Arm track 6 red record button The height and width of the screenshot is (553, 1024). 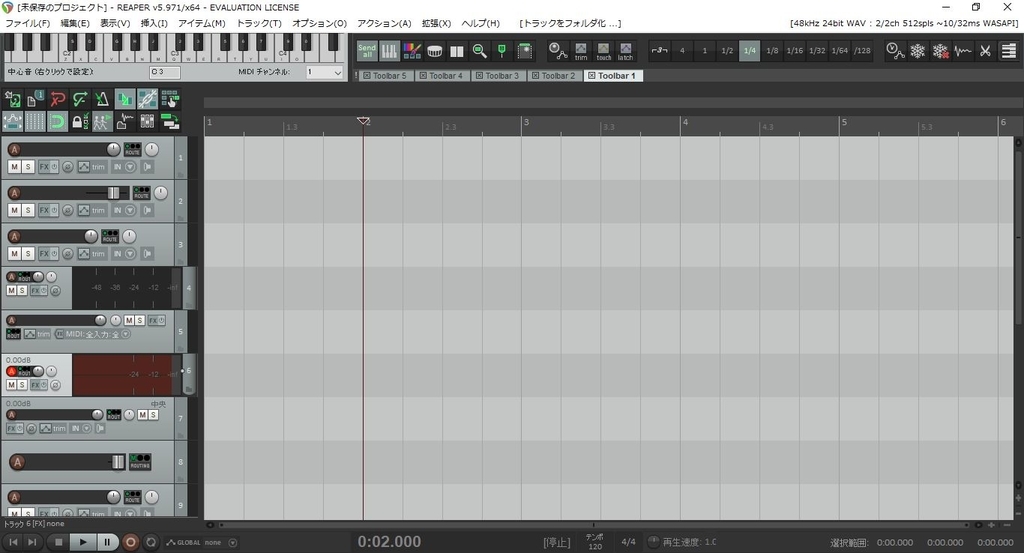point(11,371)
